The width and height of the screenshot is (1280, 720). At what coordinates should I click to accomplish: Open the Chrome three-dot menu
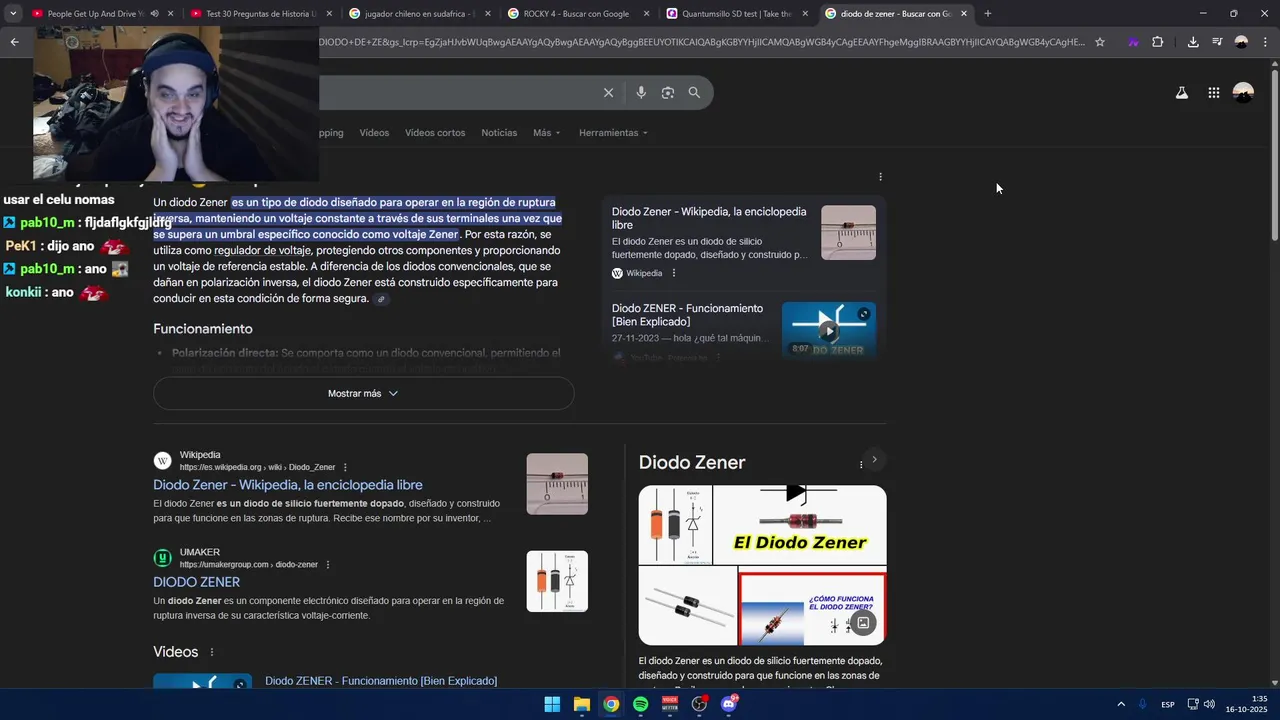point(1265,42)
